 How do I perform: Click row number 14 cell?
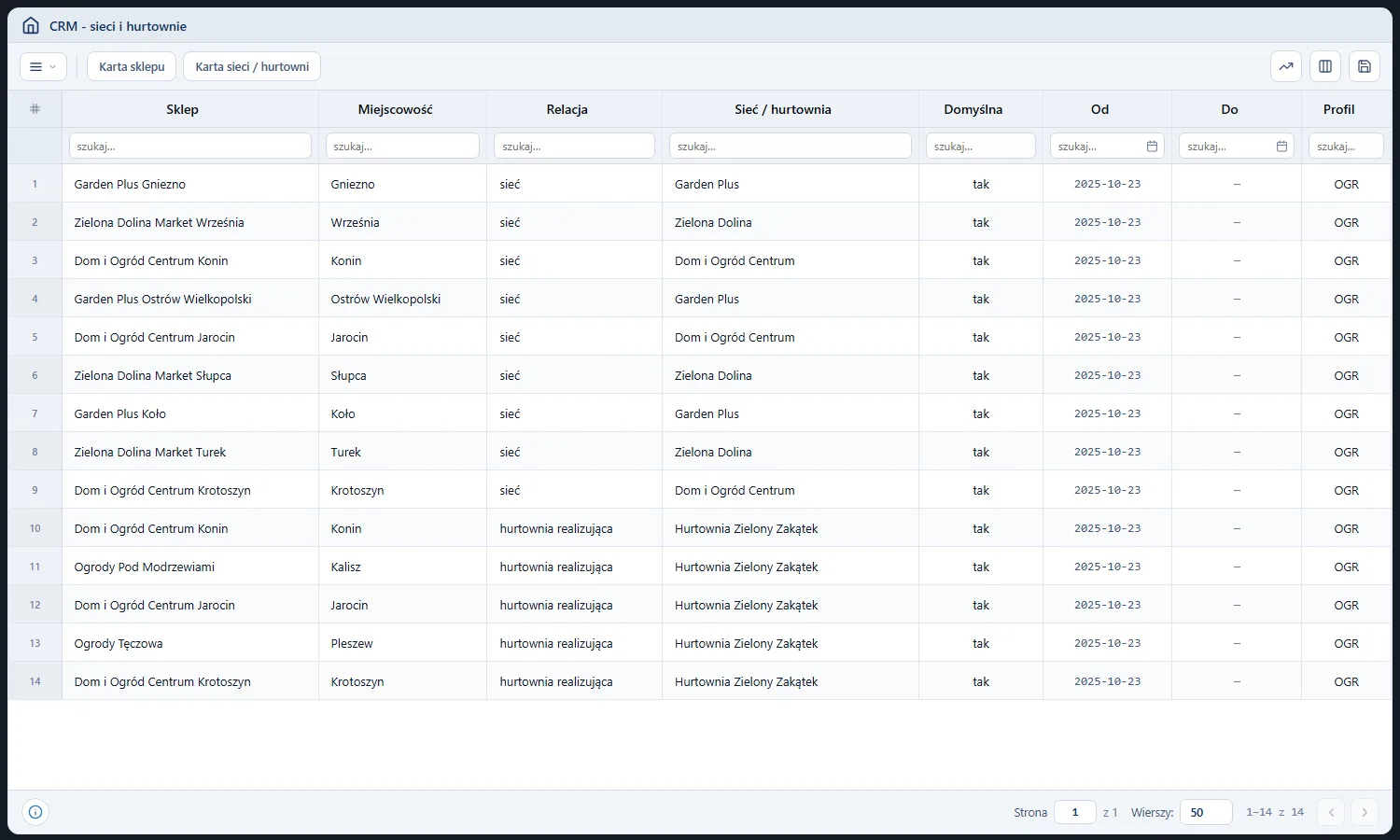point(35,681)
